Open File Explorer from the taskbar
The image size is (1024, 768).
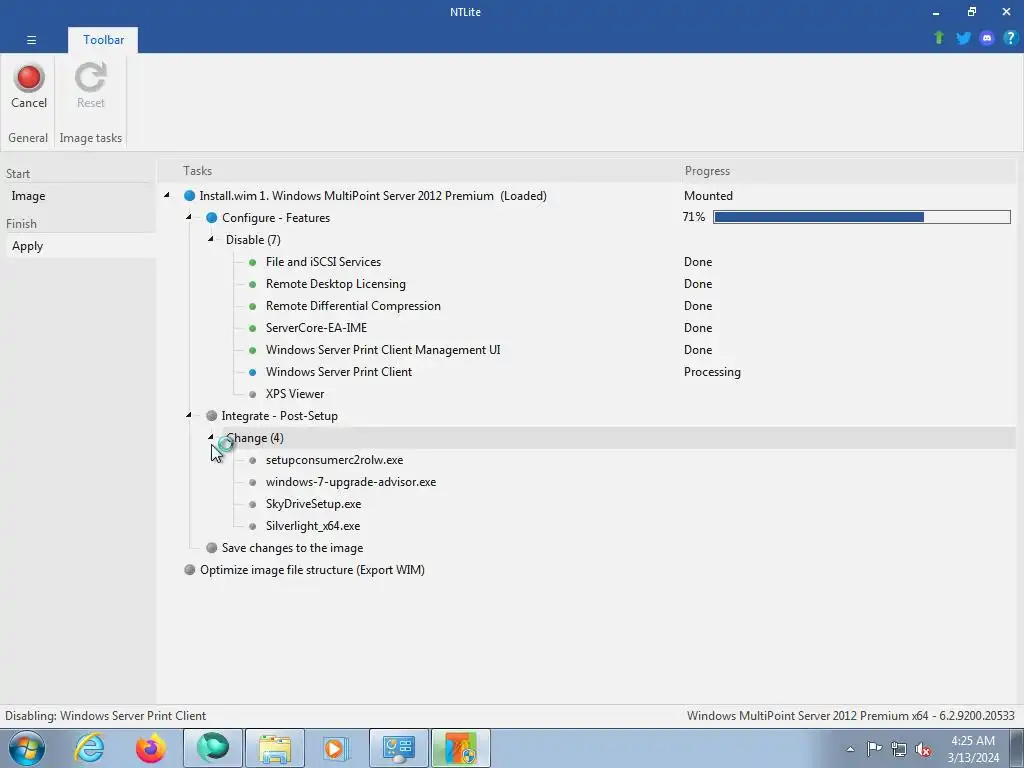(275, 748)
